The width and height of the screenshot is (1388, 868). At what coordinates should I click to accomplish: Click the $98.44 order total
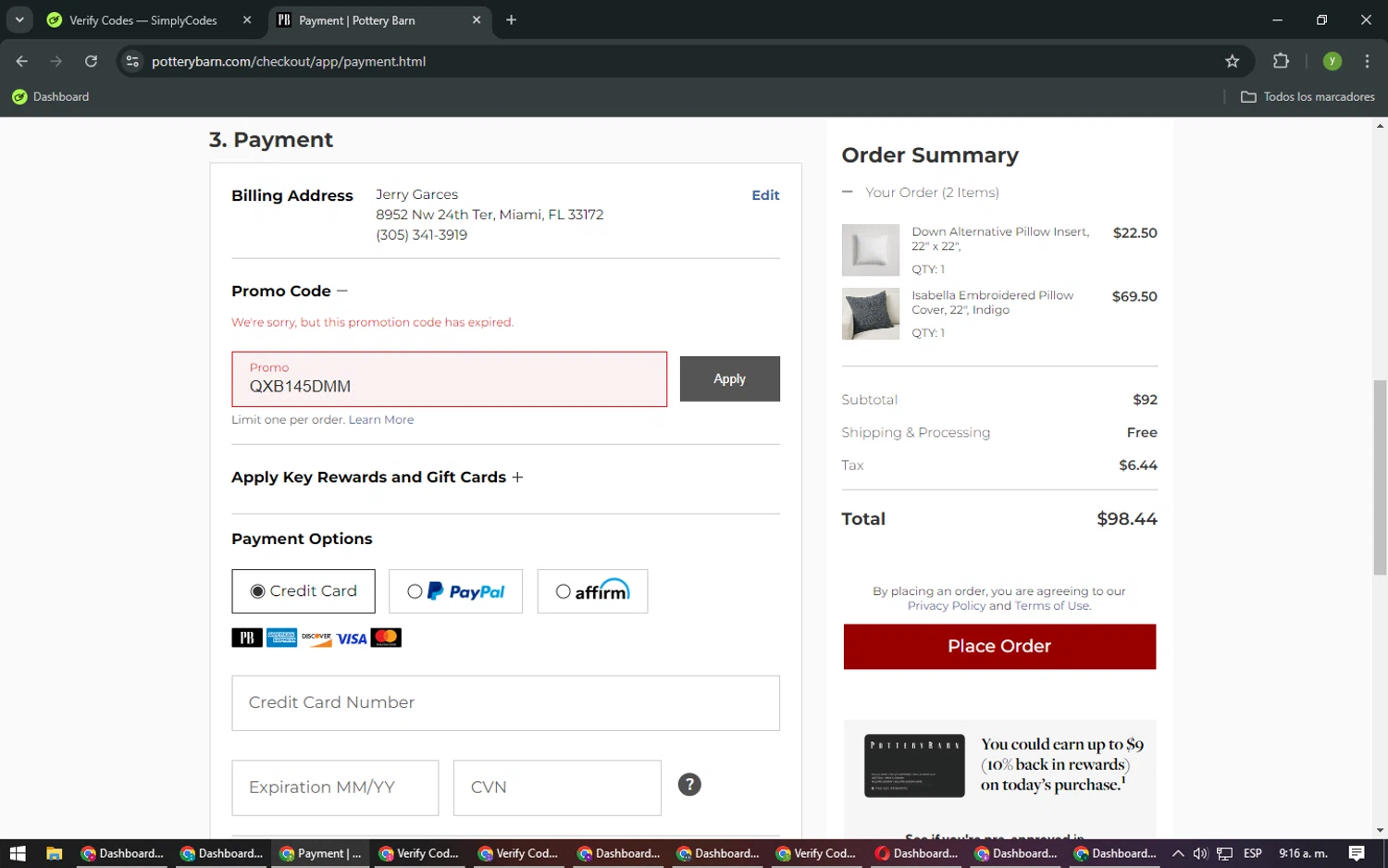[1126, 519]
